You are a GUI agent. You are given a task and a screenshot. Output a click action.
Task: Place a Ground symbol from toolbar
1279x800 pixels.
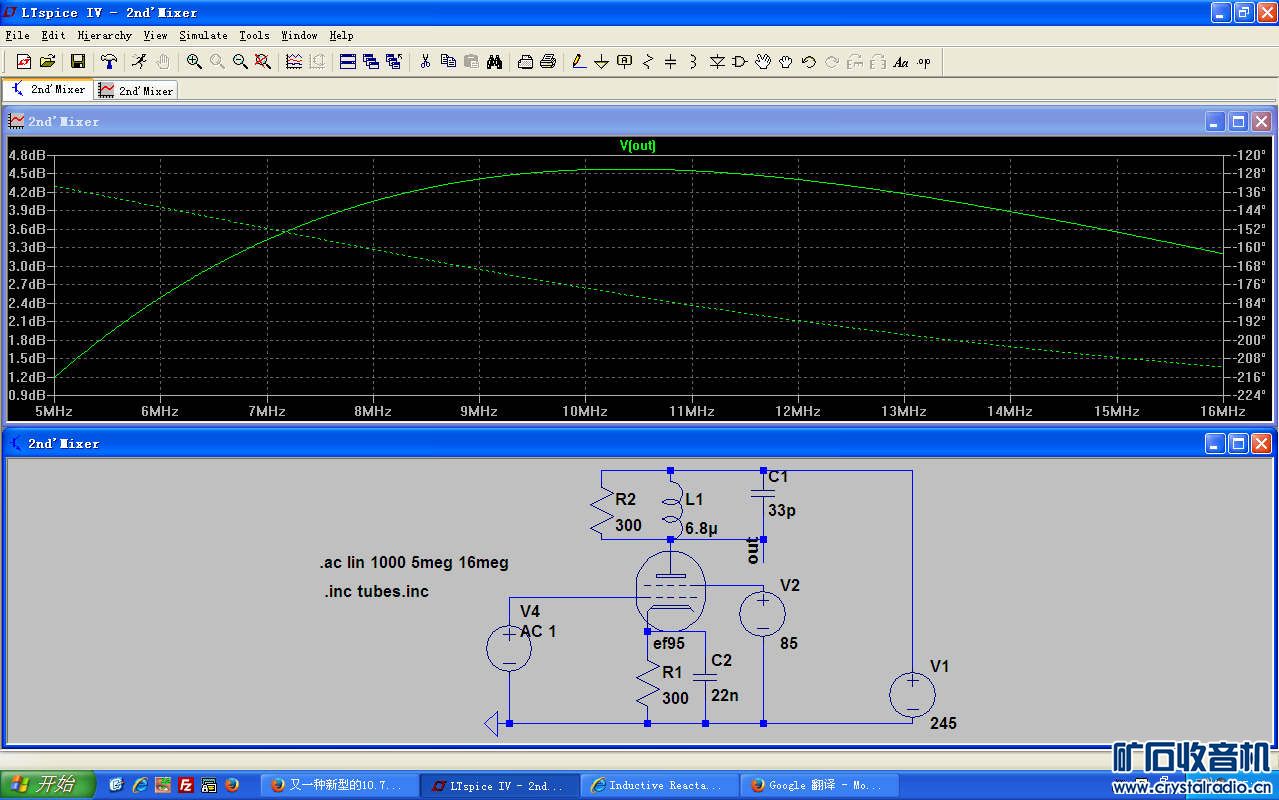pos(601,62)
